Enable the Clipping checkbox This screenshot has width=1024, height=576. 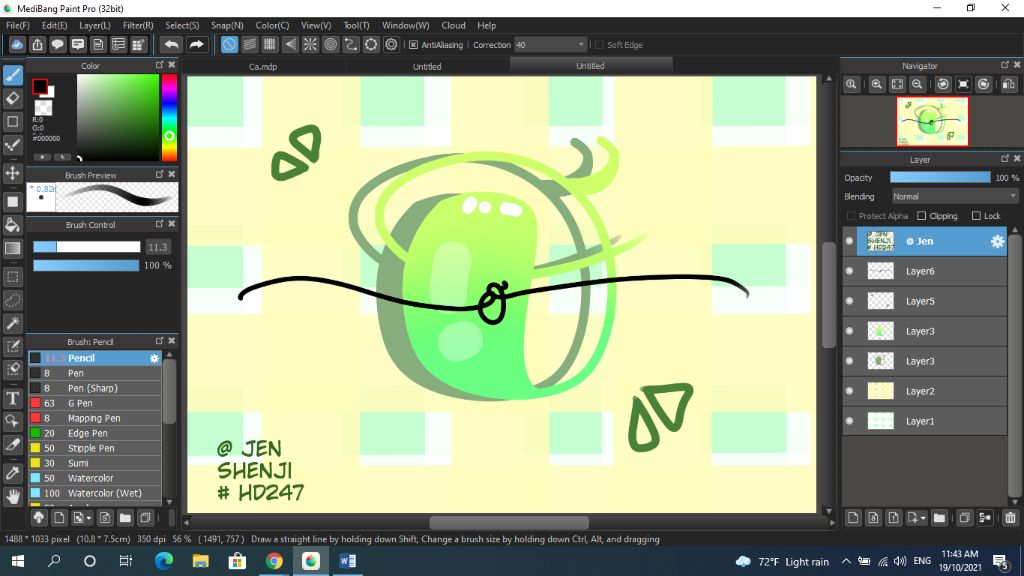921,216
